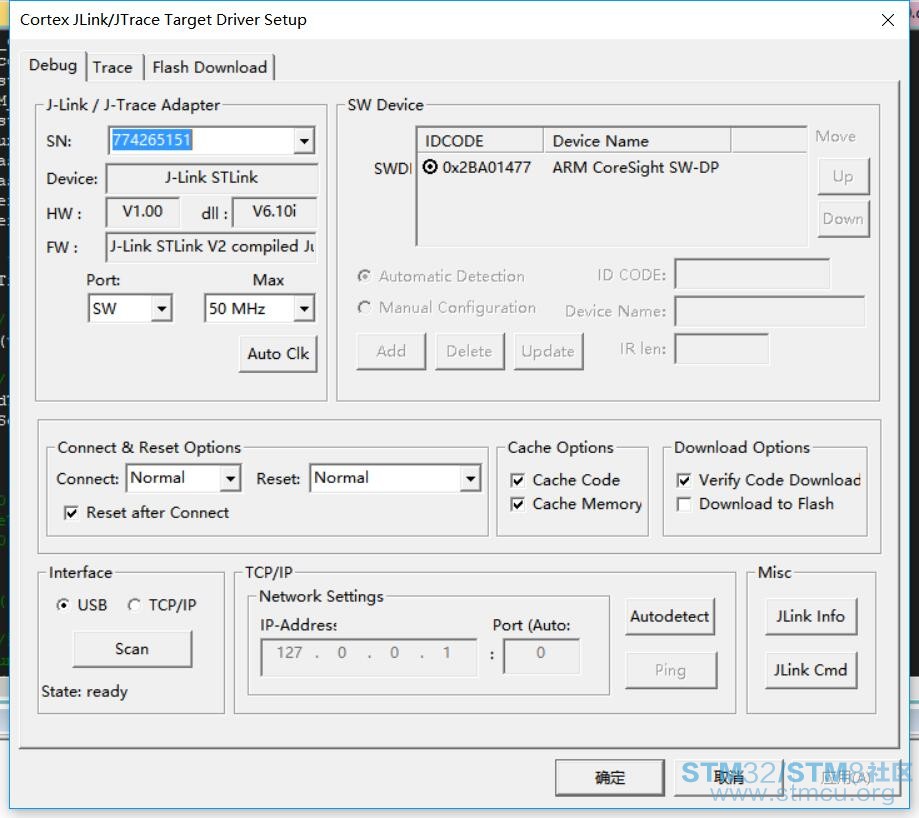The image size is (919, 818).
Task: Click the ID CODE input field
Action: pyautogui.click(x=752, y=274)
